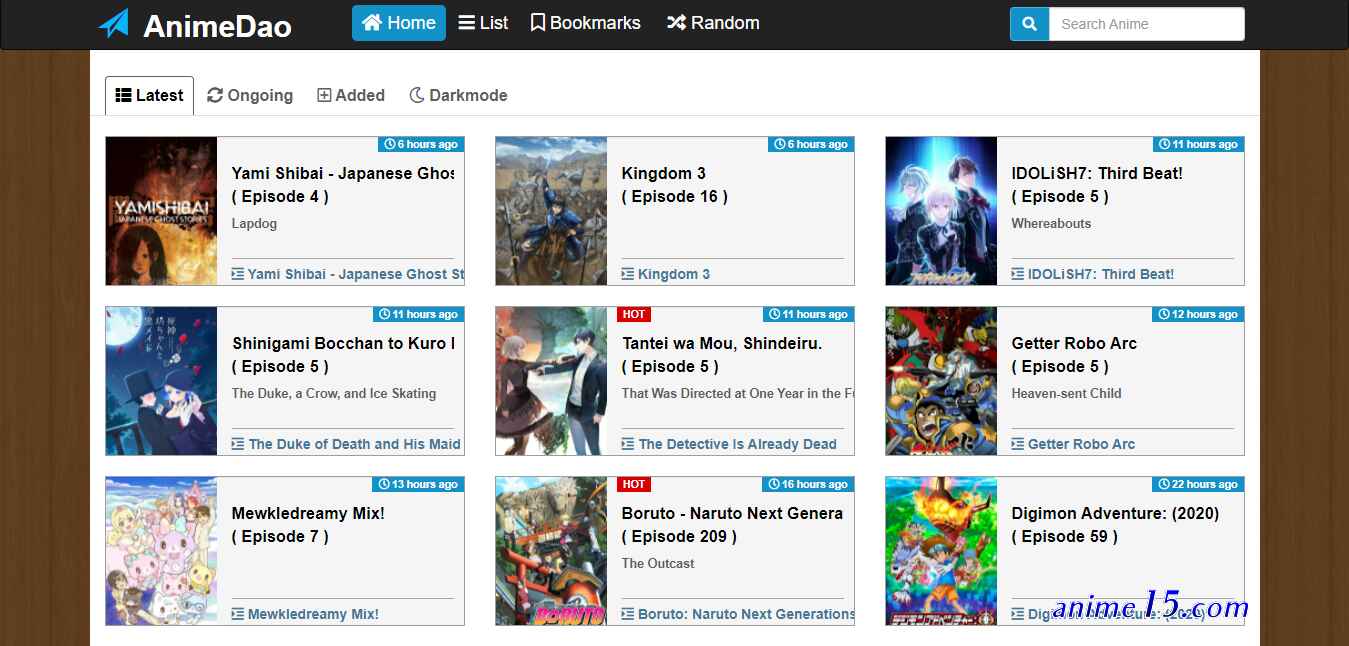Click Digimon 22 hours ago timestamp

tap(1199, 484)
